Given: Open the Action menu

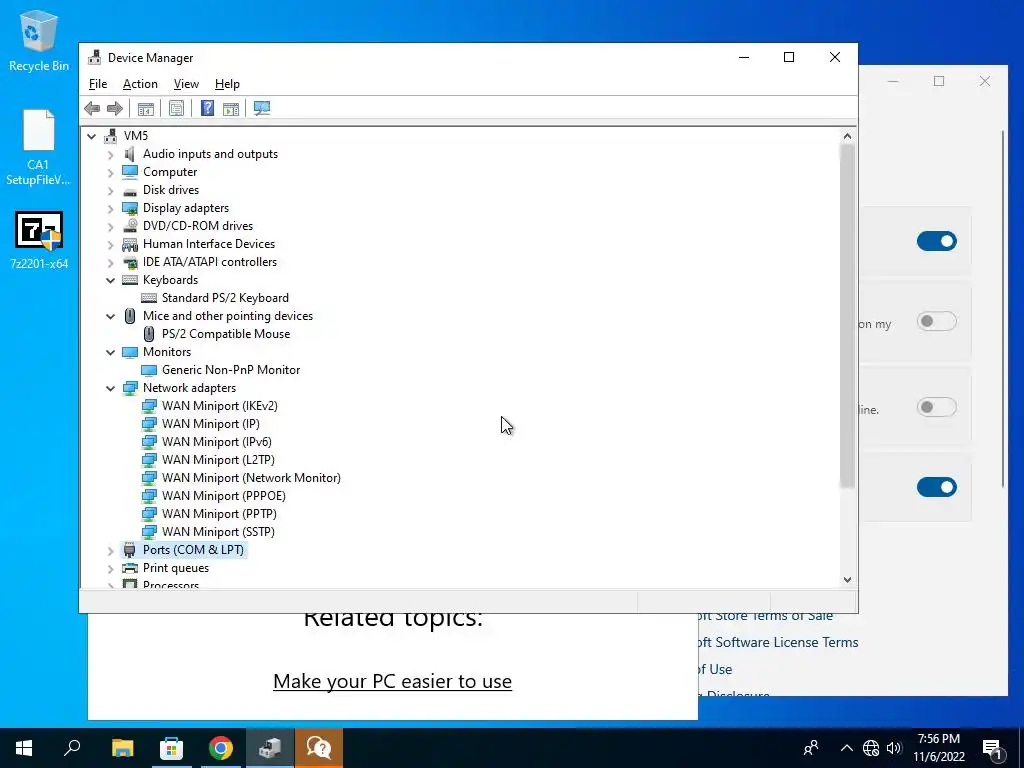Looking at the screenshot, I should point(140,84).
